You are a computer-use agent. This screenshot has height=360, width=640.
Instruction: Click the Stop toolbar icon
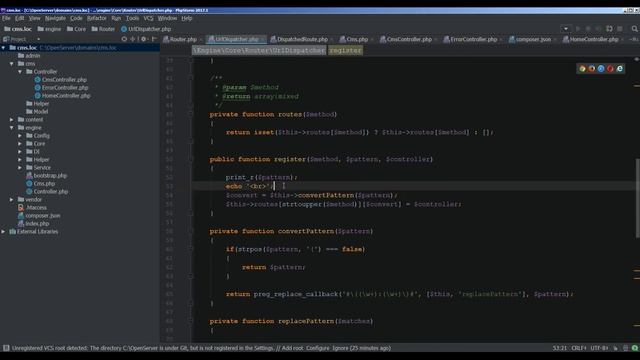pos(620,29)
